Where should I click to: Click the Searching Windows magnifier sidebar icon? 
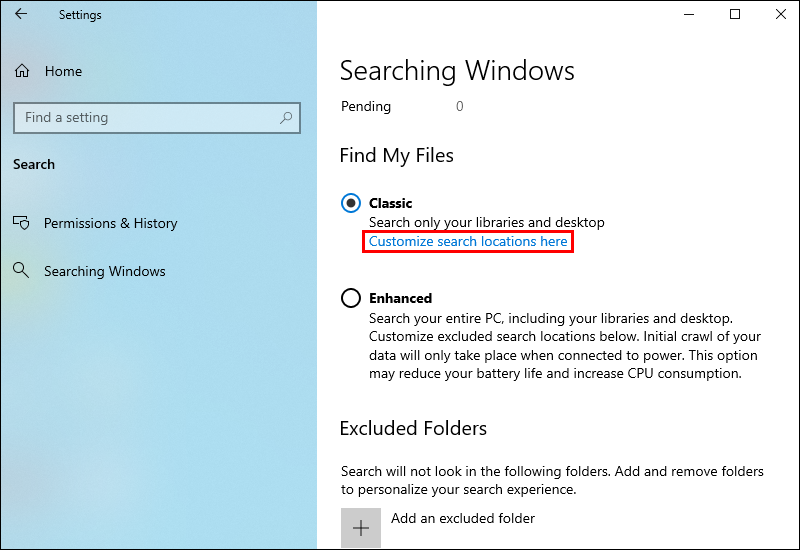coord(22,271)
